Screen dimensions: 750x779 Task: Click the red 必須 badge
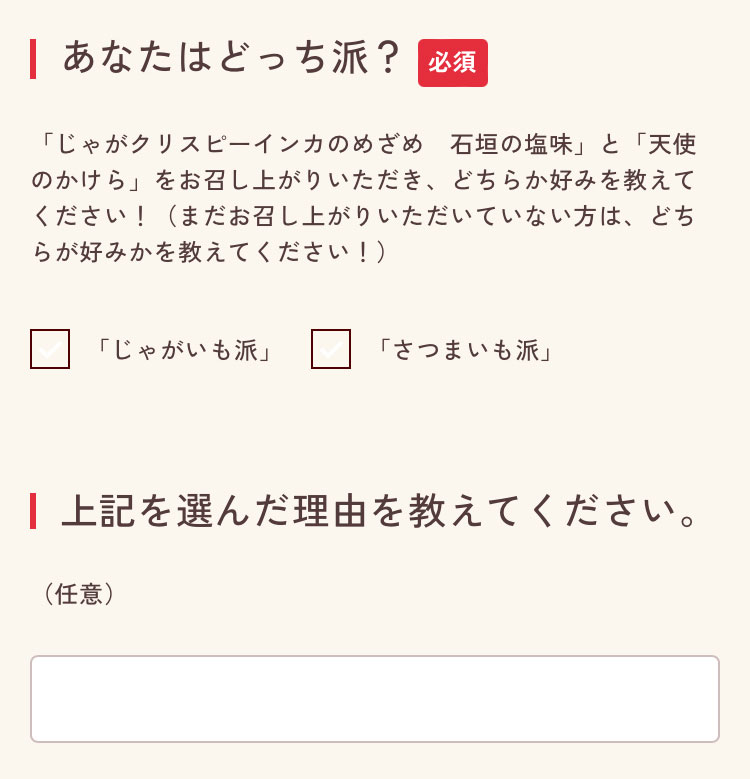pos(453,63)
